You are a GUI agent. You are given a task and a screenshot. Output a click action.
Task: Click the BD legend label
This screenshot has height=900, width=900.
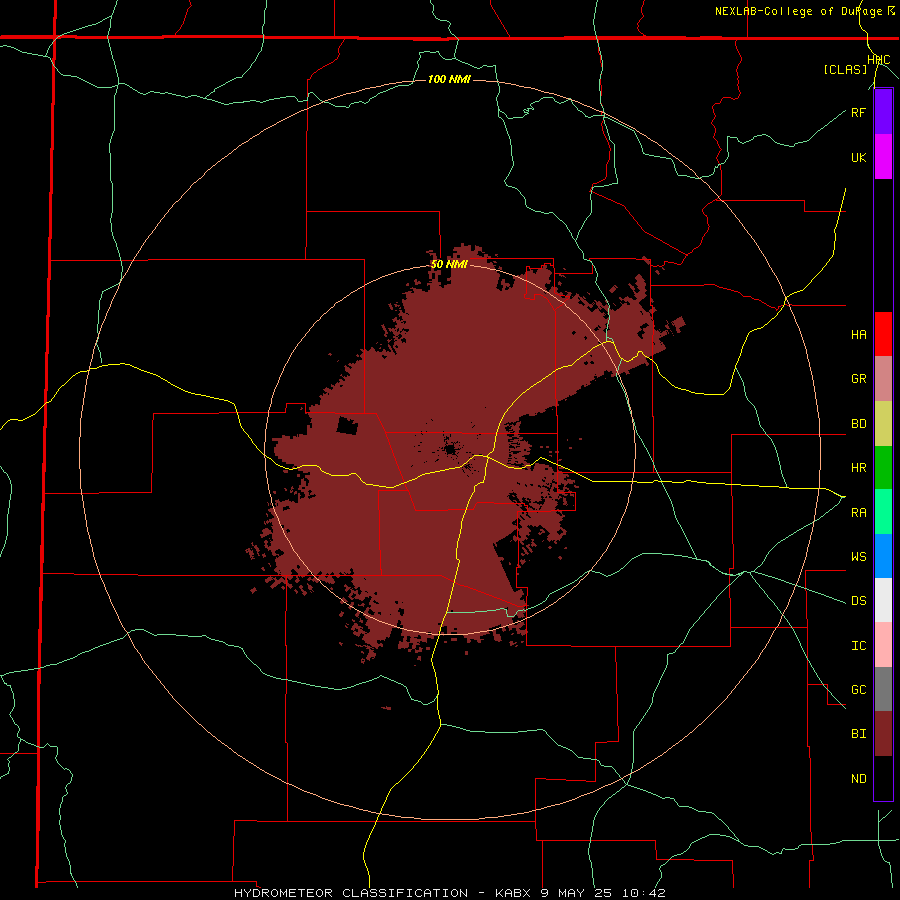(x=858, y=424)
